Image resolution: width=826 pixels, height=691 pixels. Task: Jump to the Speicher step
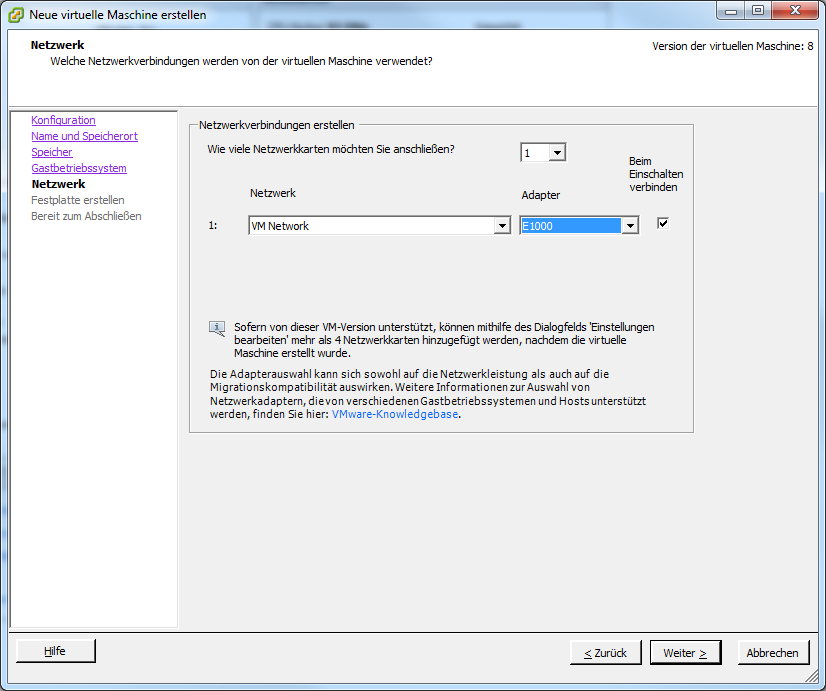pyautogui.click(x=51, y=152)
